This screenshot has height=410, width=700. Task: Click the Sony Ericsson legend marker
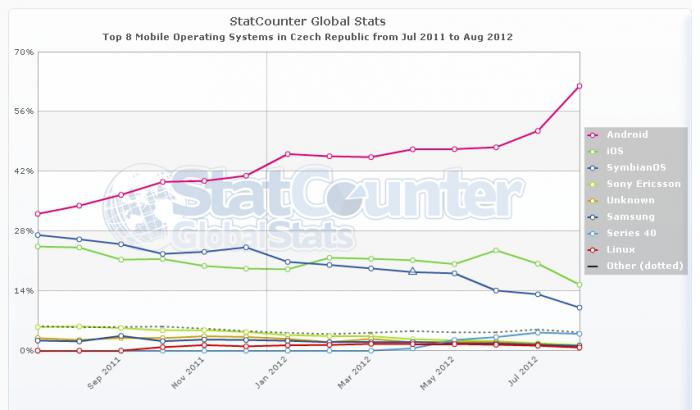[594, 184]
